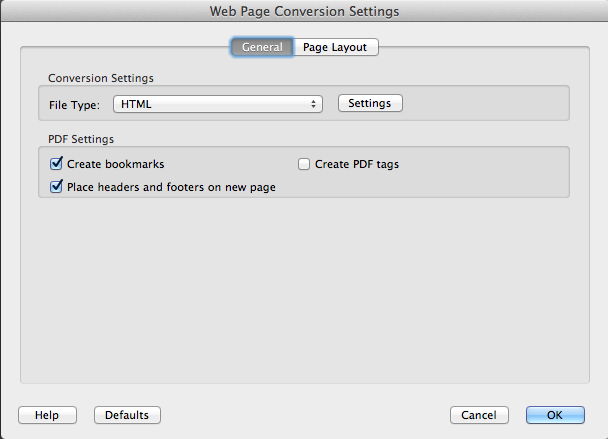
Task: Open Help for conversion settings
Action: pyautogui.click(x=47, y=415)
